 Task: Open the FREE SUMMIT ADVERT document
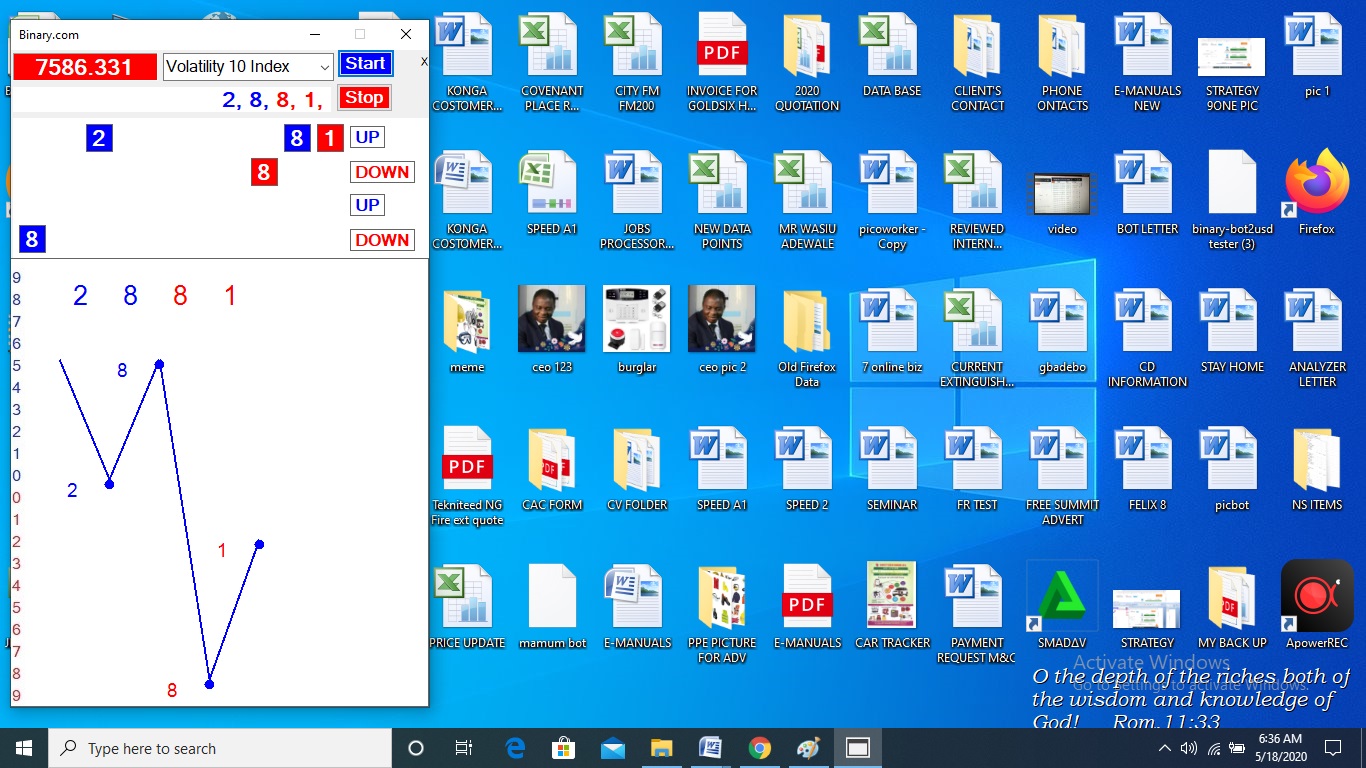point(1062,476)
